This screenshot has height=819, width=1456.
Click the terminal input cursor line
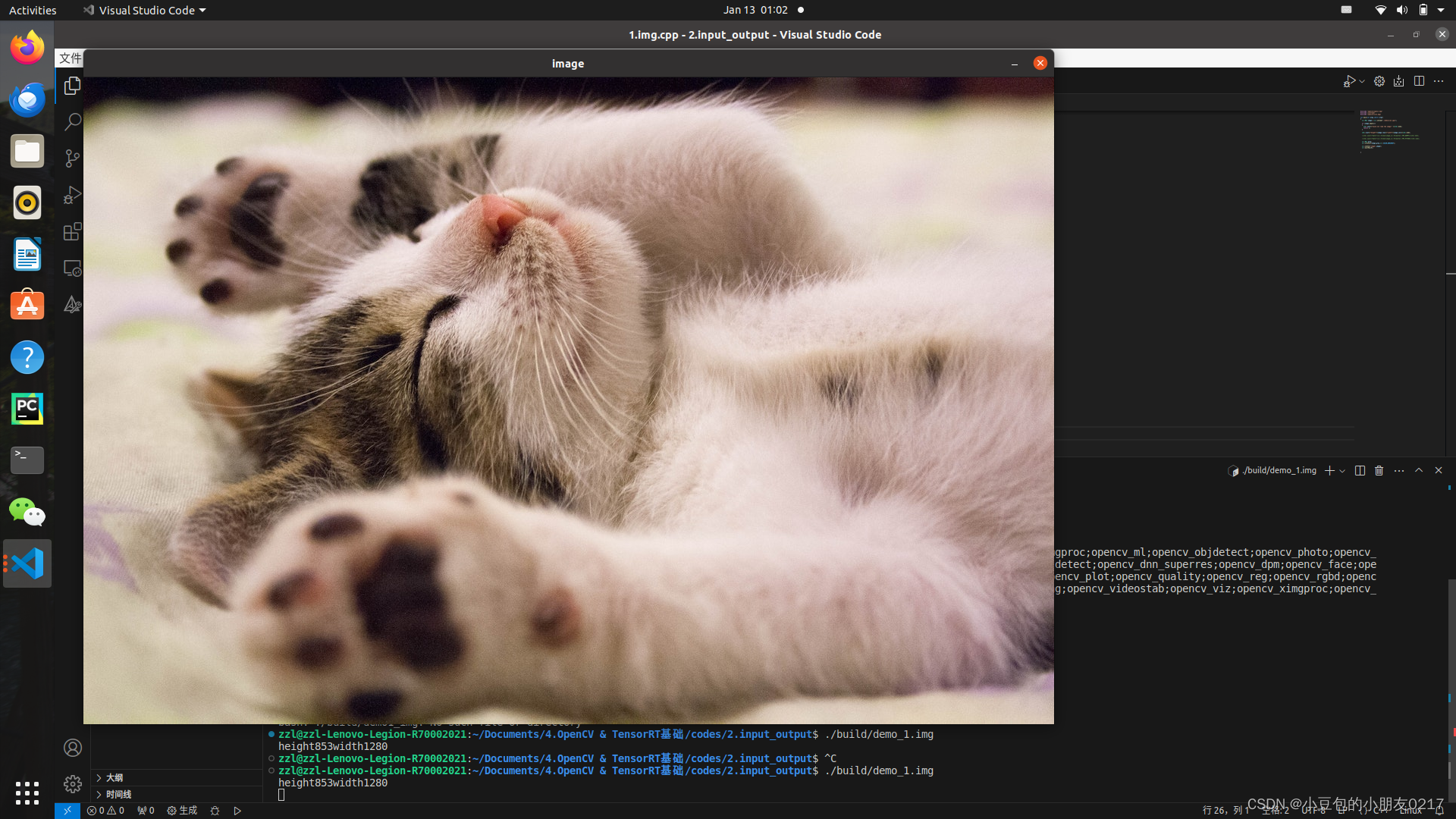click(x=281, y=795)
